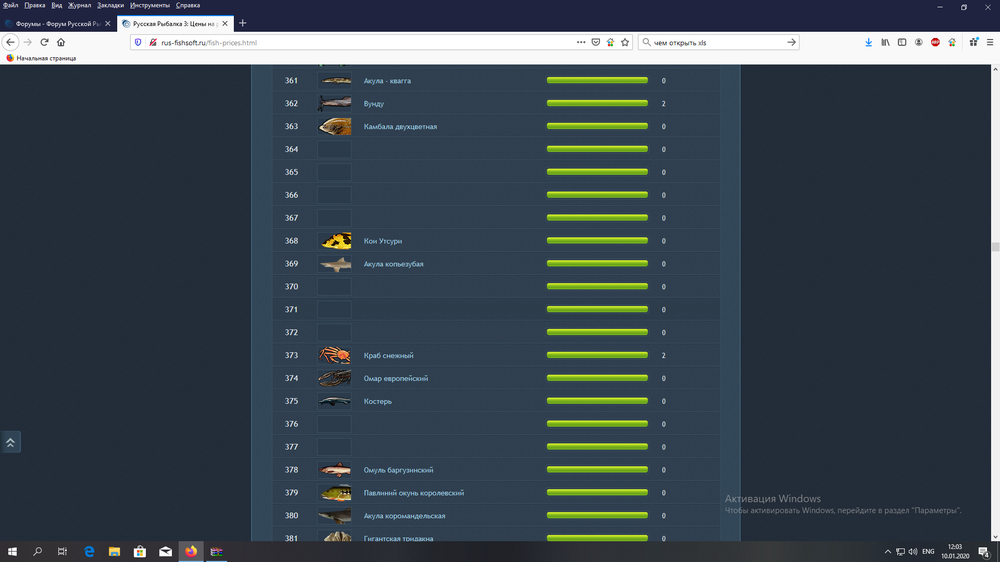Open the Firefox library icon
This screenshot has width=1000, height=562.
(885, 42)
